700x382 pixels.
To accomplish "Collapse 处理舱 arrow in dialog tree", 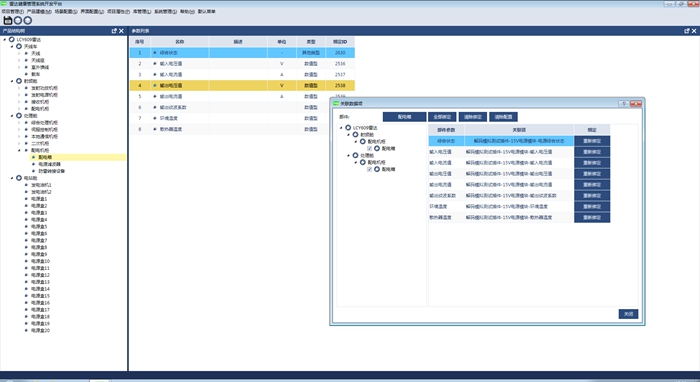I will tap(349, 155).
